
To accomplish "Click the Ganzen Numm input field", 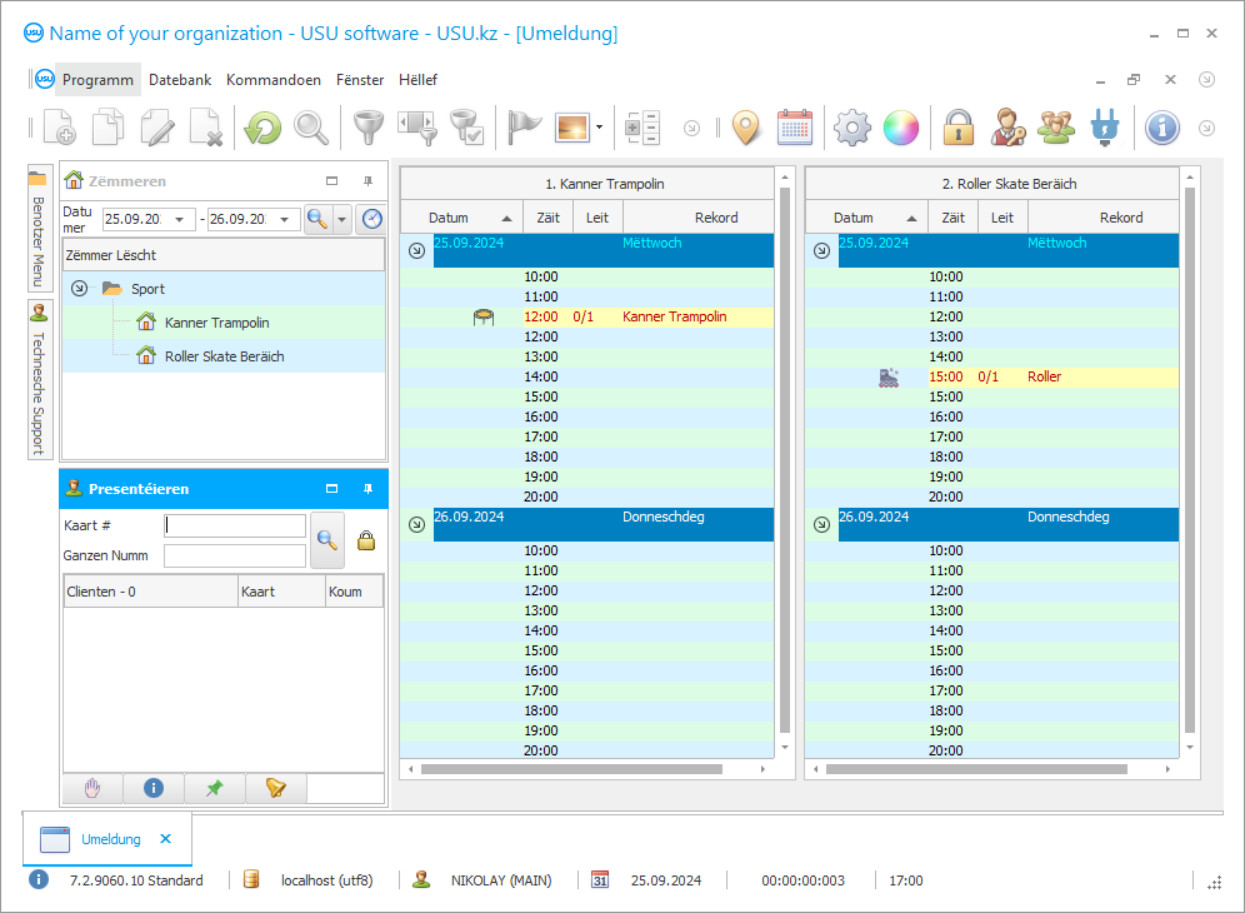I will tap(235, 555).
